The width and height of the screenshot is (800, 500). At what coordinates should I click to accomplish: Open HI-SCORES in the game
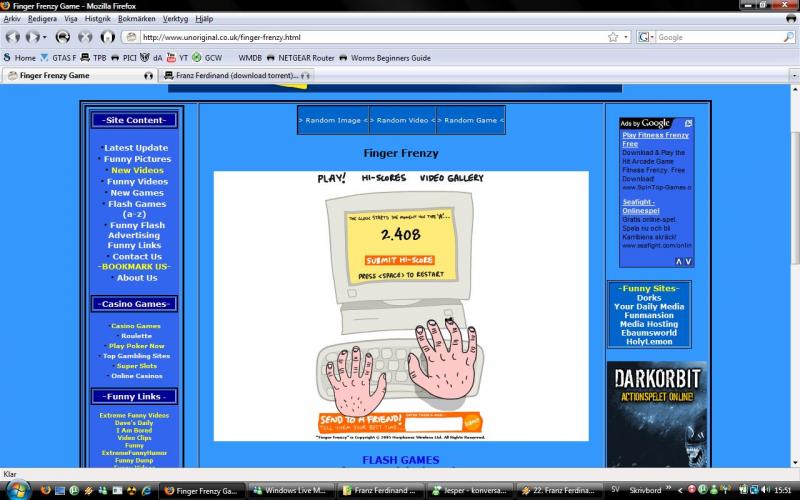click(x=384, y=178)
